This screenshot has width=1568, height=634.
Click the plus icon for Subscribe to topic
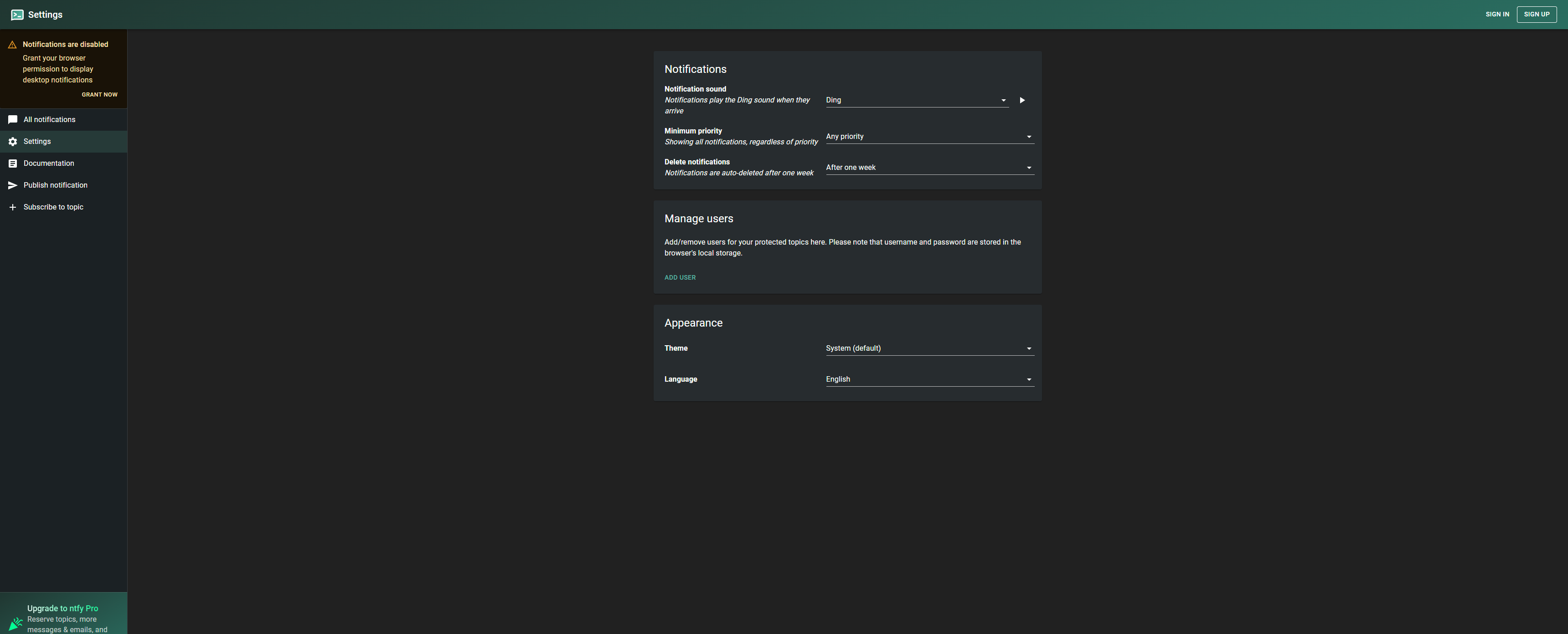point(13,208)
